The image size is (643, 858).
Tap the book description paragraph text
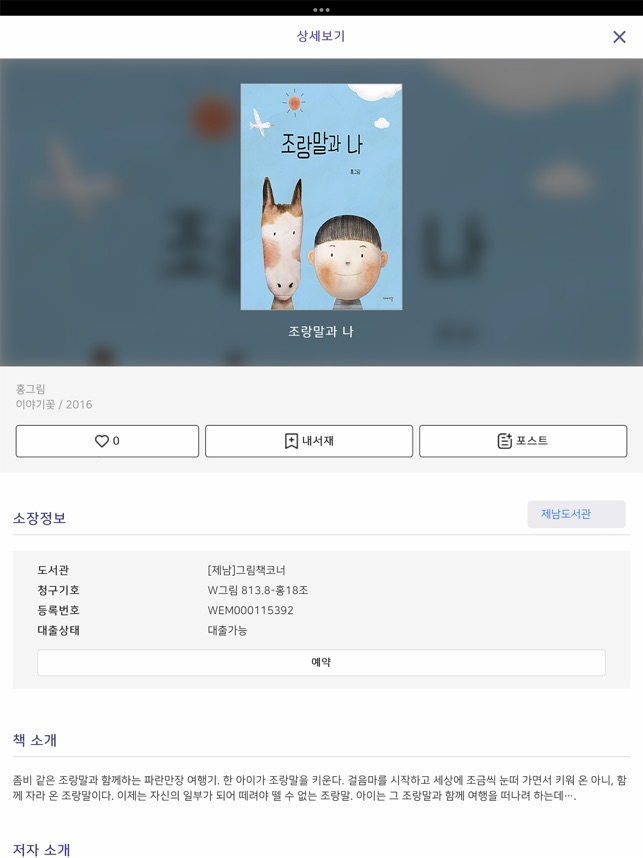pyautogui.click(x=320, y=787)
